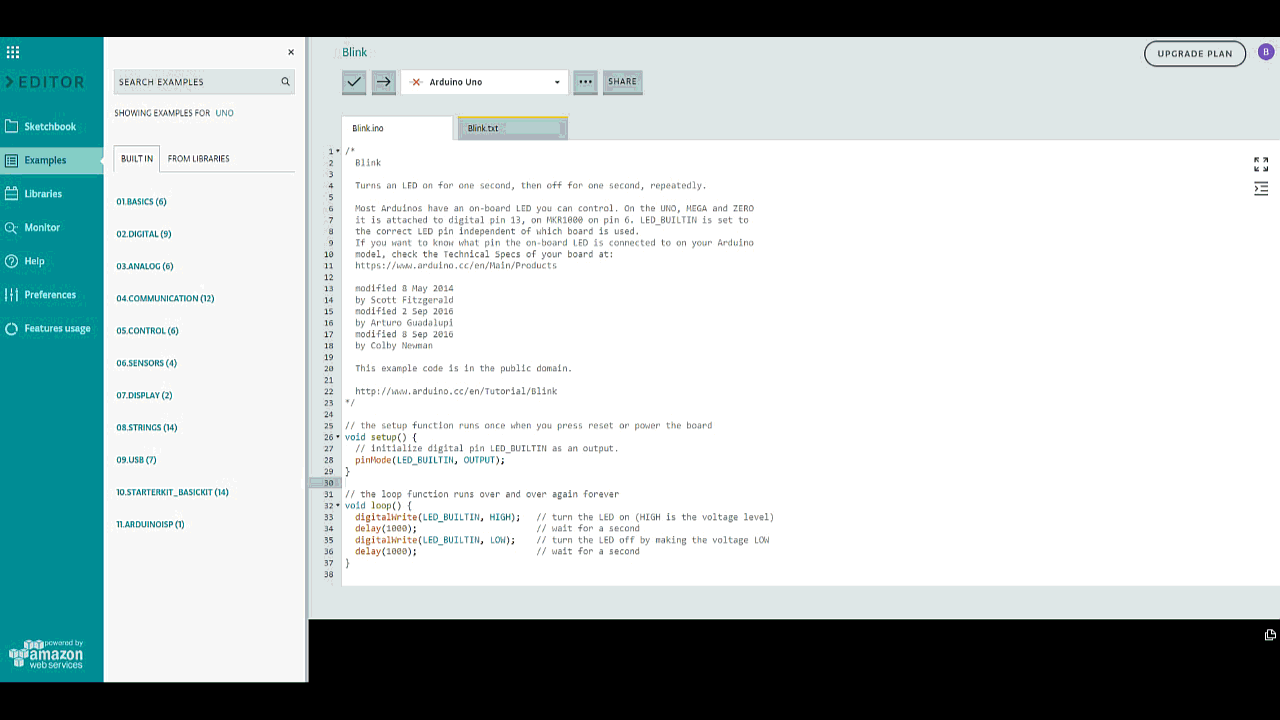1280x720 pixels.
Task: Expand the 04.COMMUNICATION examples category
Action: pyautogui.click(x=165, y=298)
